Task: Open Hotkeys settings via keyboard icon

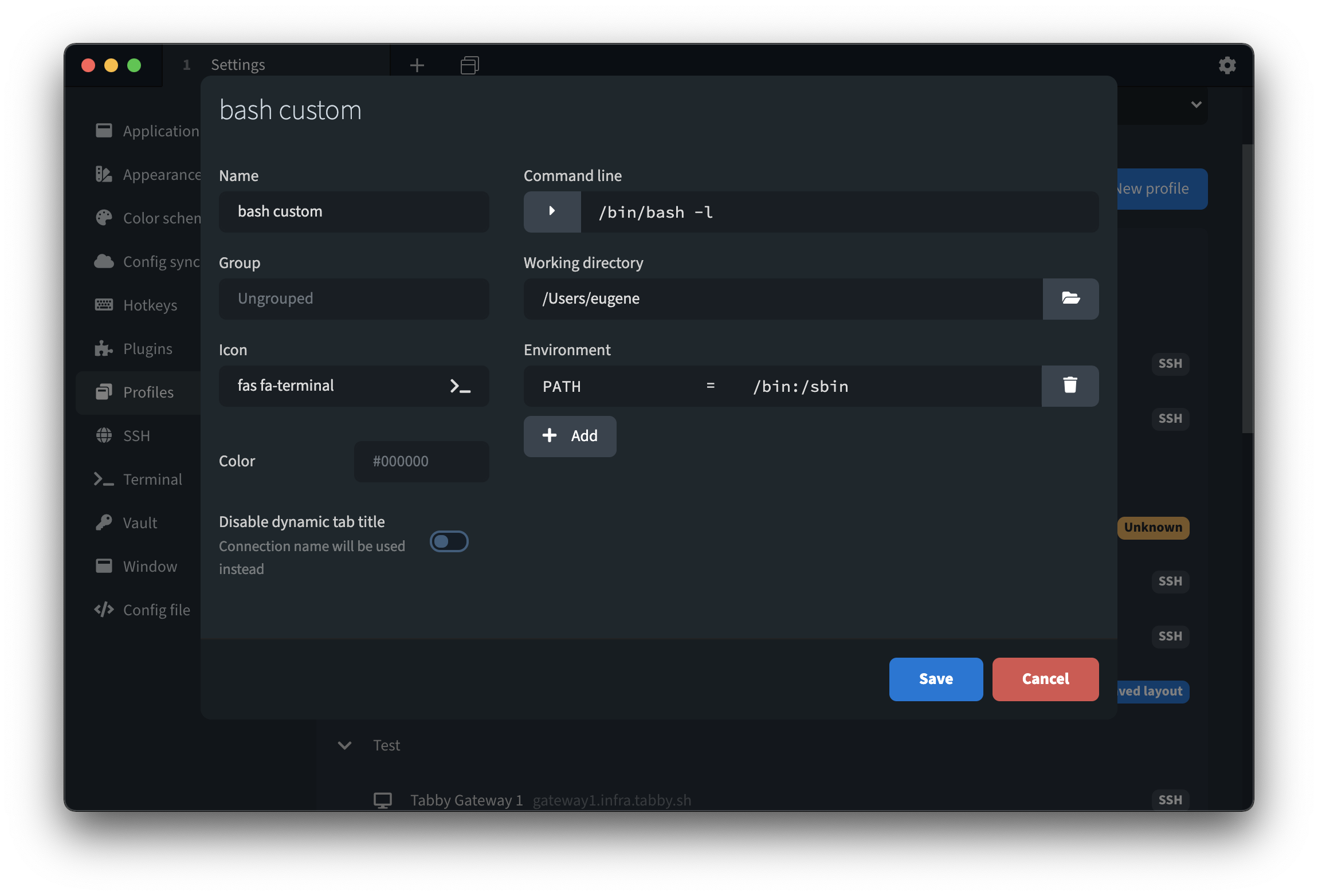Action: (x=104, y=305)
